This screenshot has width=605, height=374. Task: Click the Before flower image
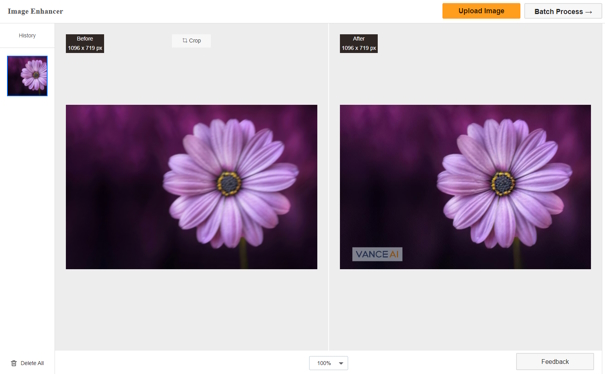(x=191, y=187)
